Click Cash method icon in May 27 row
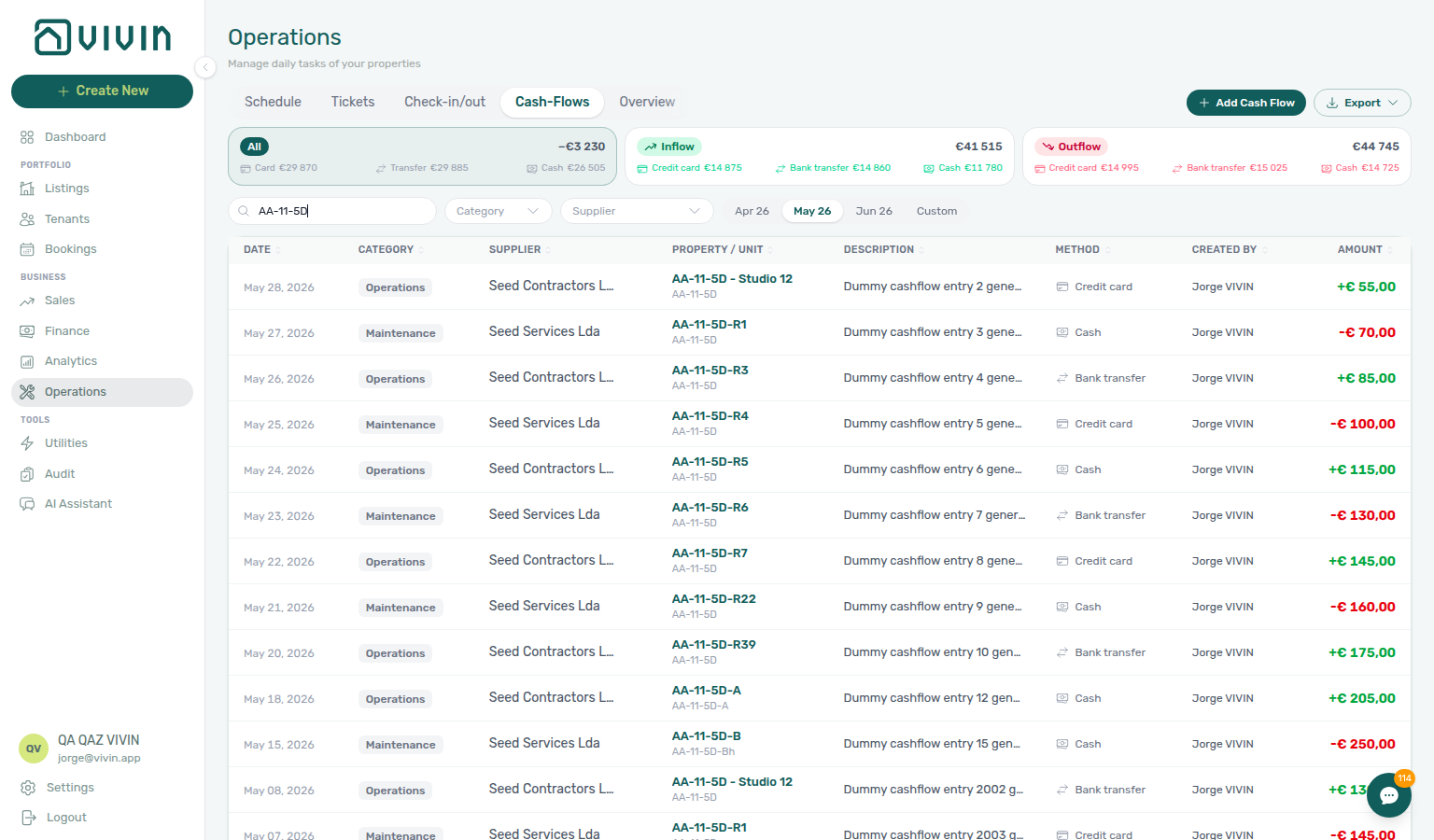Viewport: 1434px width, 840px height. click(x=1062, y=332)
